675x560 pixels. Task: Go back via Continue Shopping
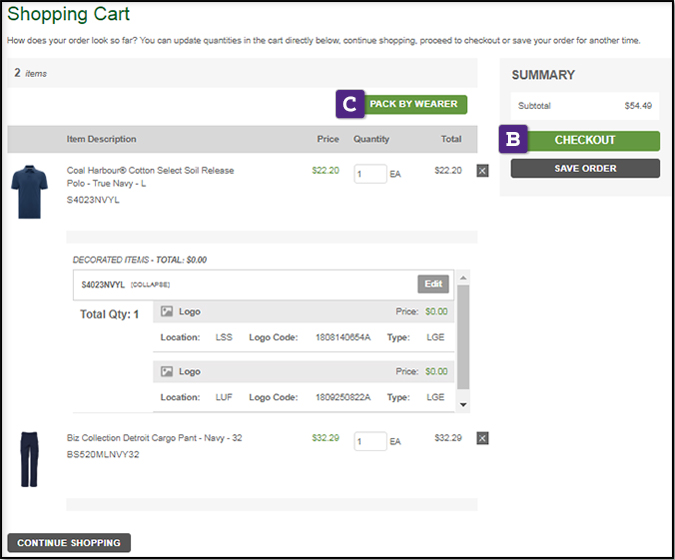69,543
